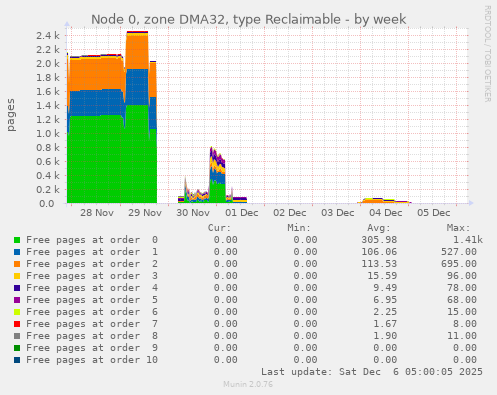Click 'Free pages at order 1' label
Viewport: 497px width, 395px height.
tap(92, 252)
